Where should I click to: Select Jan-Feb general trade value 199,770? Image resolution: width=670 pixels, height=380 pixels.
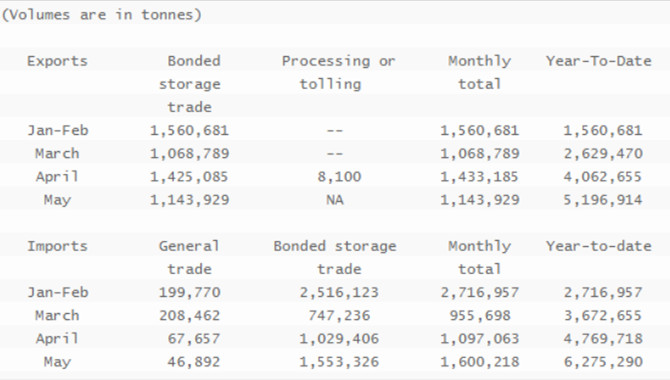pos(189,292)
